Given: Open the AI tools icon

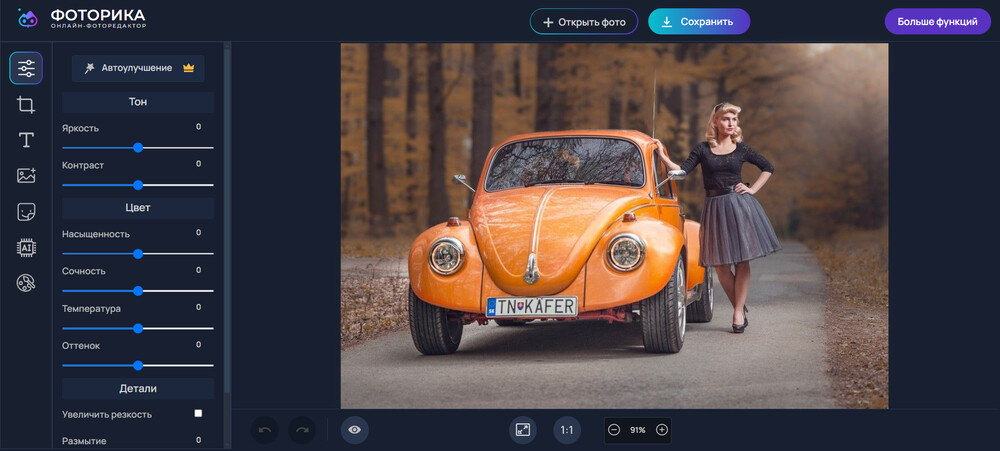Looking at the screenshot, I should 26,248.
